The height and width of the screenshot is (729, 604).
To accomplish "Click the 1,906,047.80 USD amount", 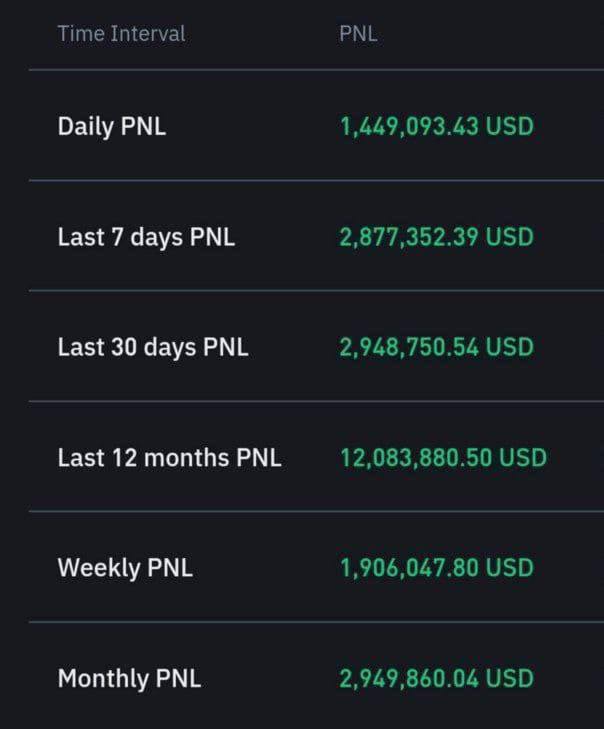I will (x=437, y=568).
